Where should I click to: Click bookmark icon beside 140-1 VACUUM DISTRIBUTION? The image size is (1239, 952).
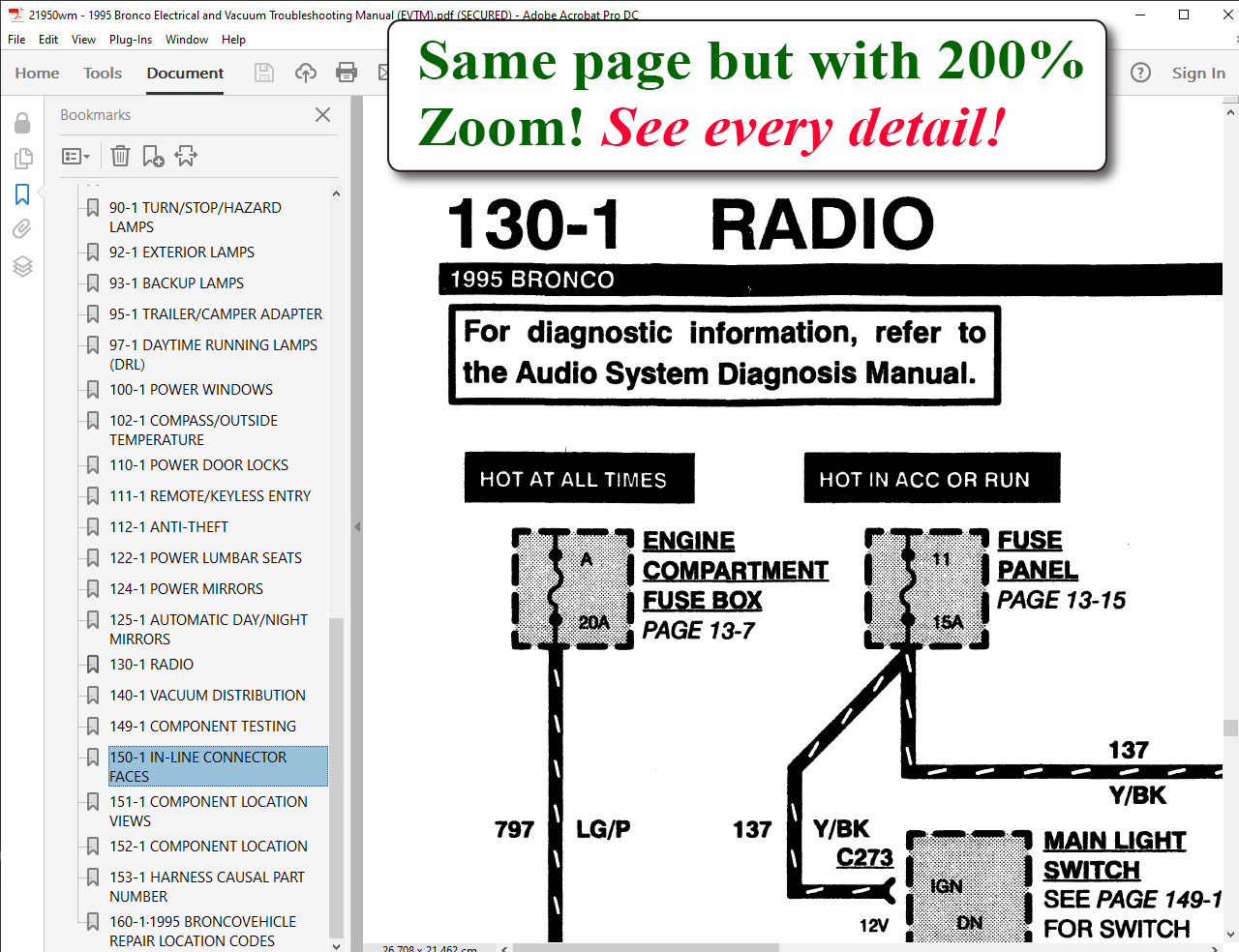tap(93, 695)
